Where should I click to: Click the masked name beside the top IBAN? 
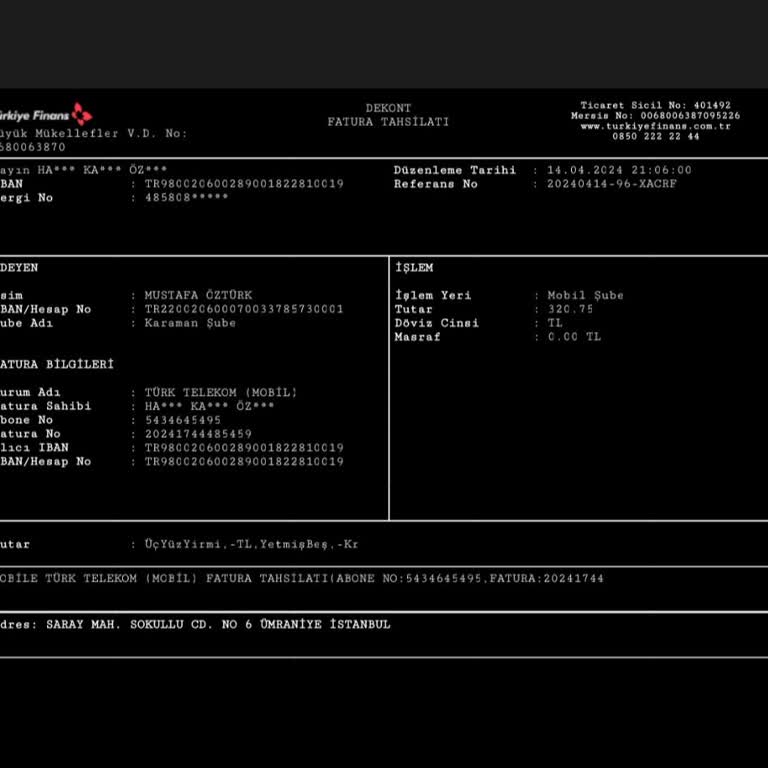coord(83,170)
